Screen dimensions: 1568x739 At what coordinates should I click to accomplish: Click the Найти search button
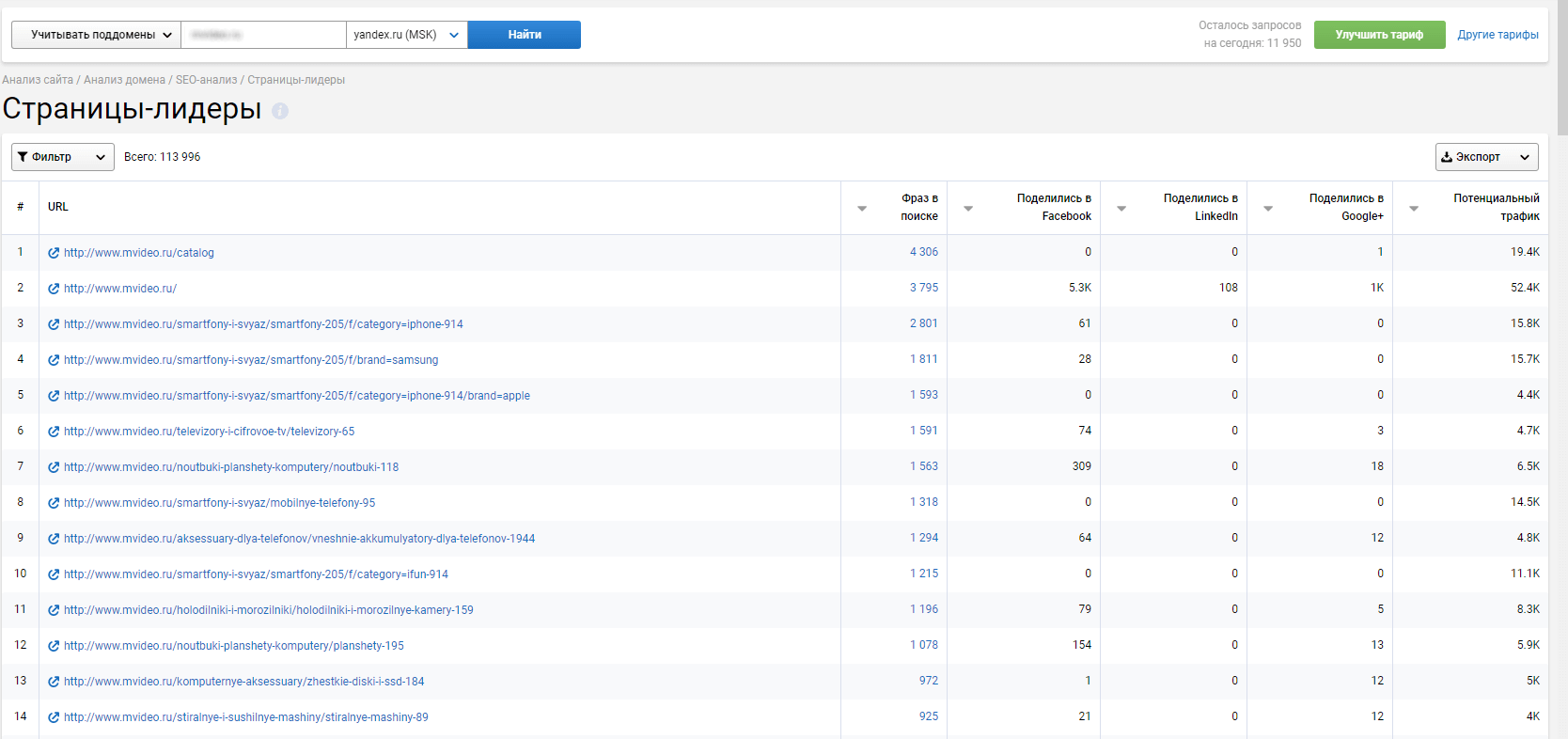point(525,35)
